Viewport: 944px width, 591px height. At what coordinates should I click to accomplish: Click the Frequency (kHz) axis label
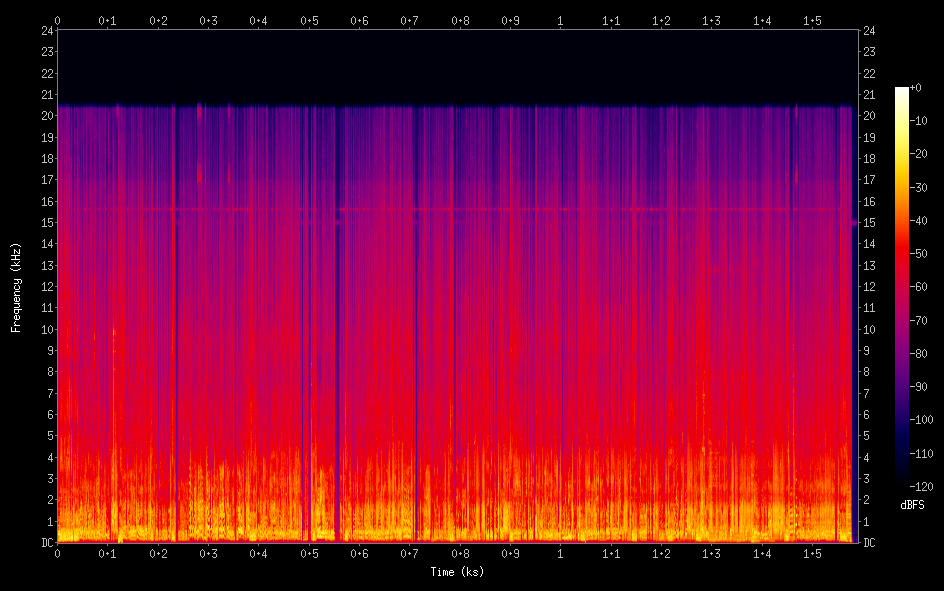click(16, 286)
